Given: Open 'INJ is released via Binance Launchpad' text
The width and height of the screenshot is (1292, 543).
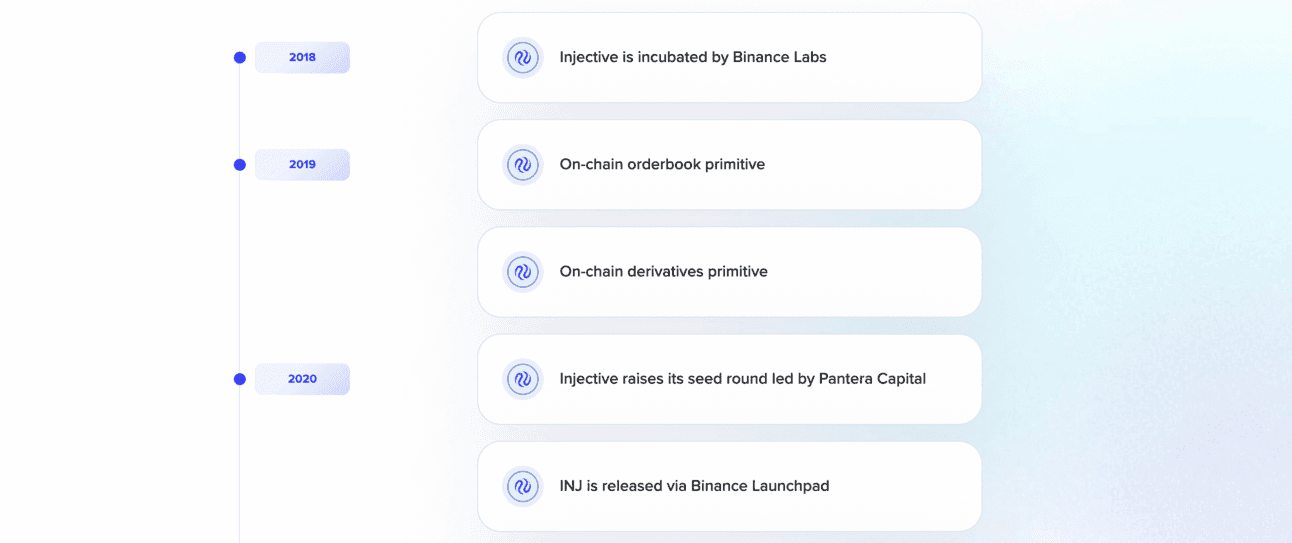Looking at the screenshot, I should pyautogui.click(x=694, y=486).
